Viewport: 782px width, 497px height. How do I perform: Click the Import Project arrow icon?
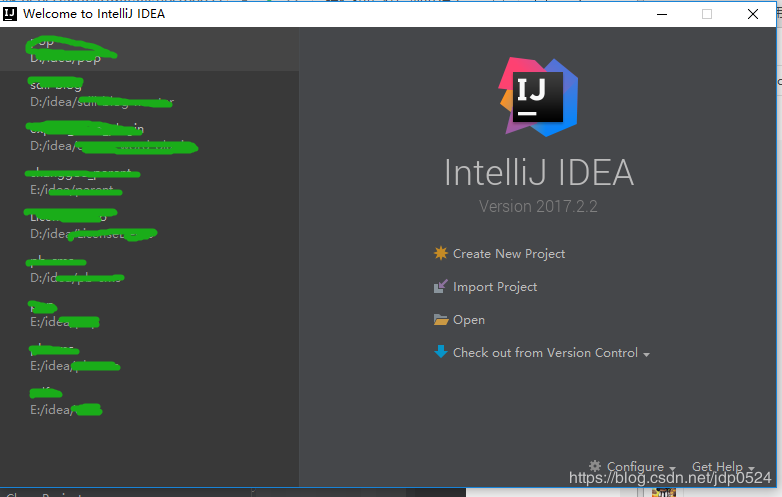(x=441, y=286)
